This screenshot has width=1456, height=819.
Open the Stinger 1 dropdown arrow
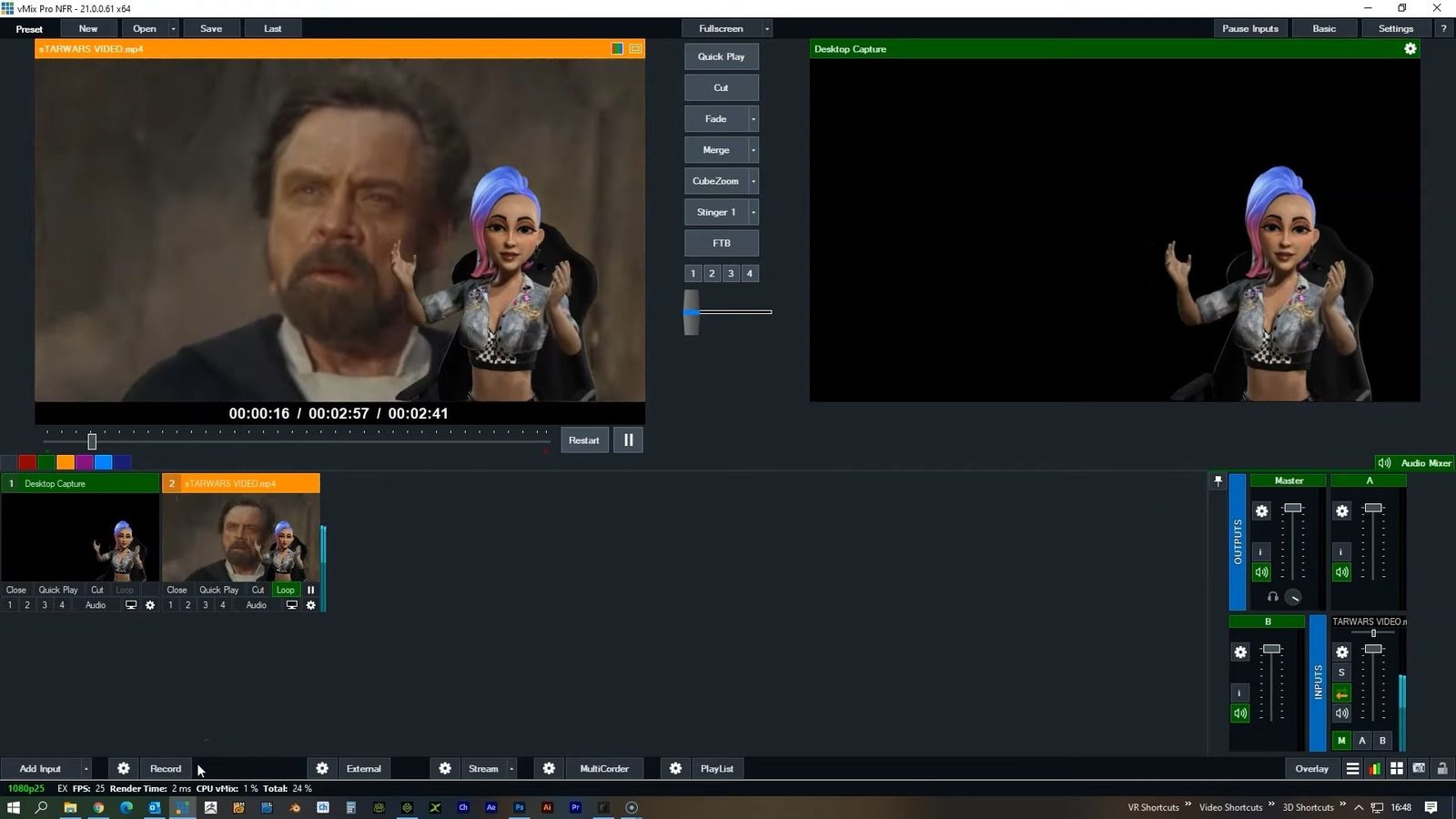coord(753,212)
